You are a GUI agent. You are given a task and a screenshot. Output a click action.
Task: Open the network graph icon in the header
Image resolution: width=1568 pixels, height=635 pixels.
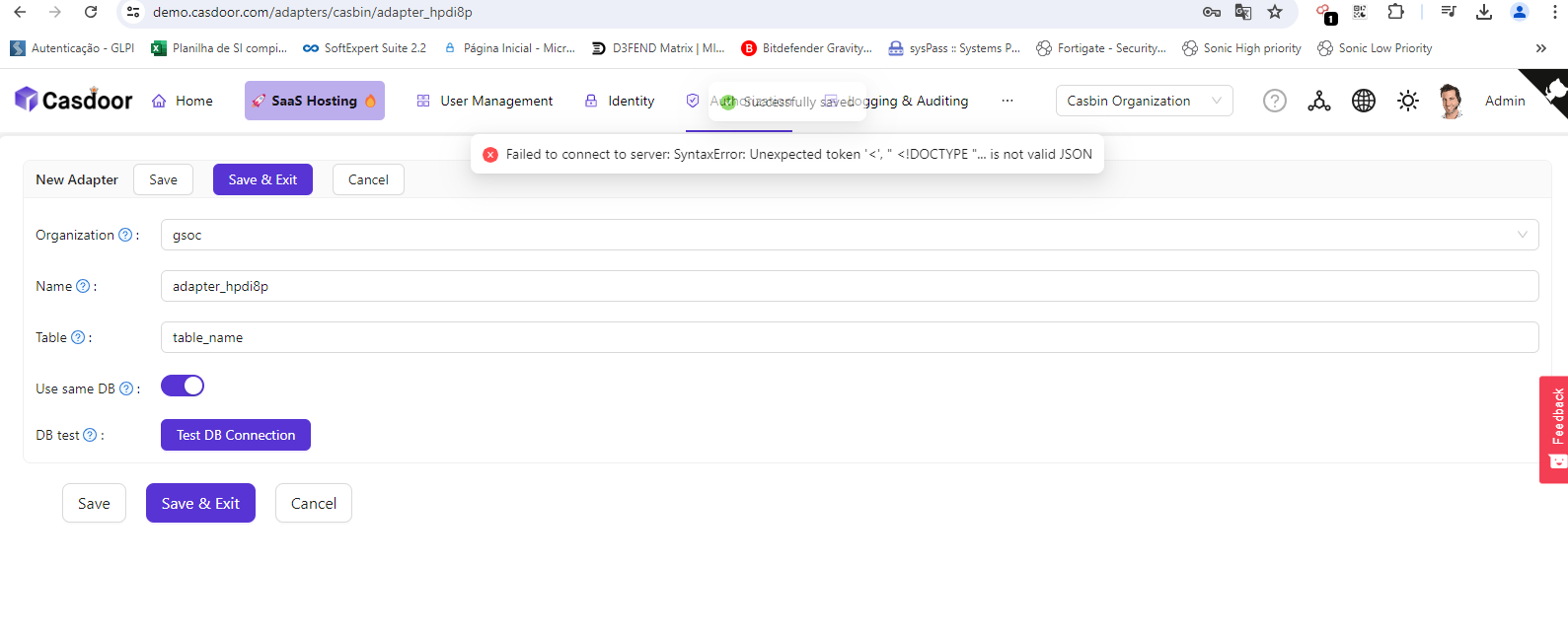click(x=1319, y=101)
